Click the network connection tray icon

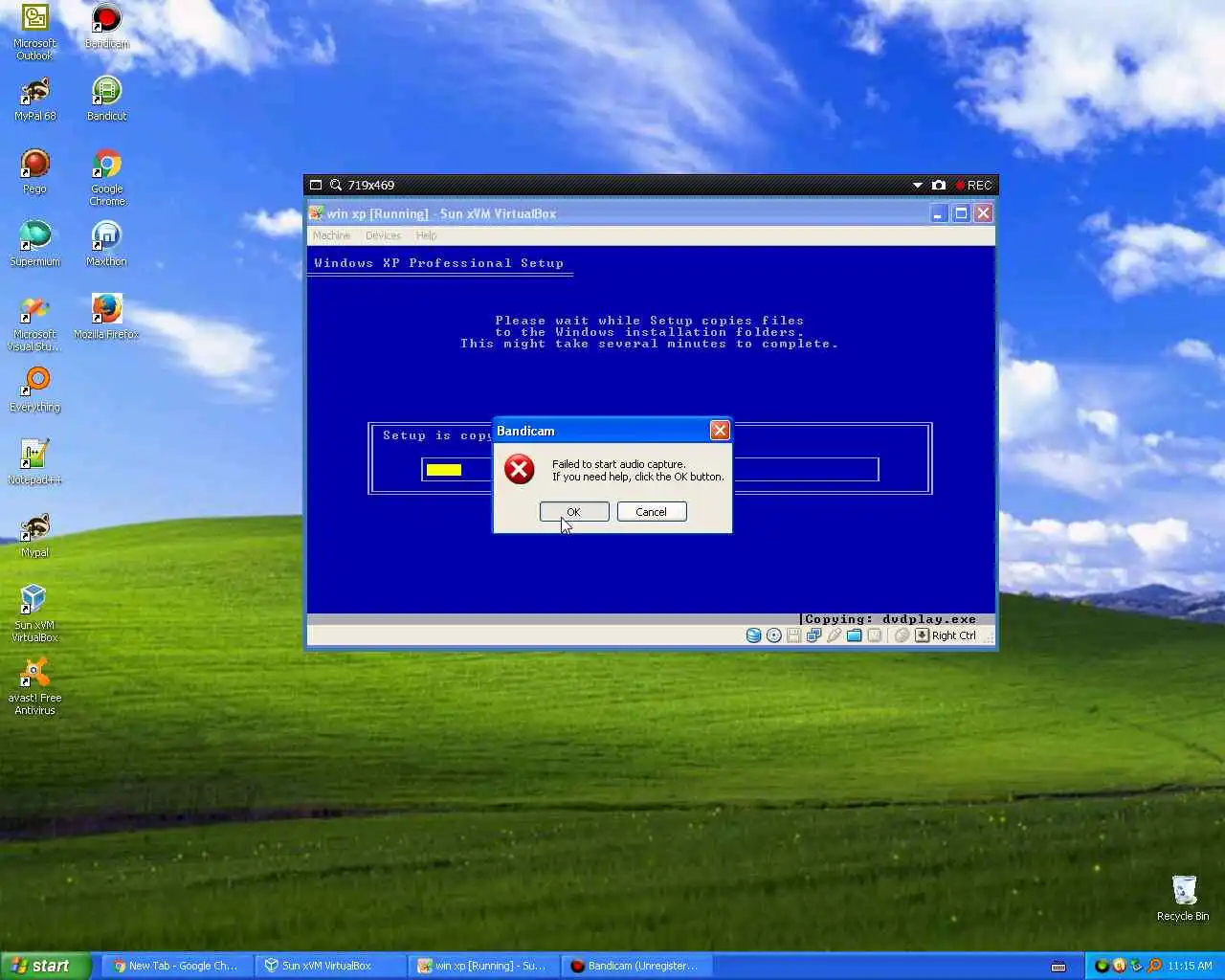coord(1137,966)
